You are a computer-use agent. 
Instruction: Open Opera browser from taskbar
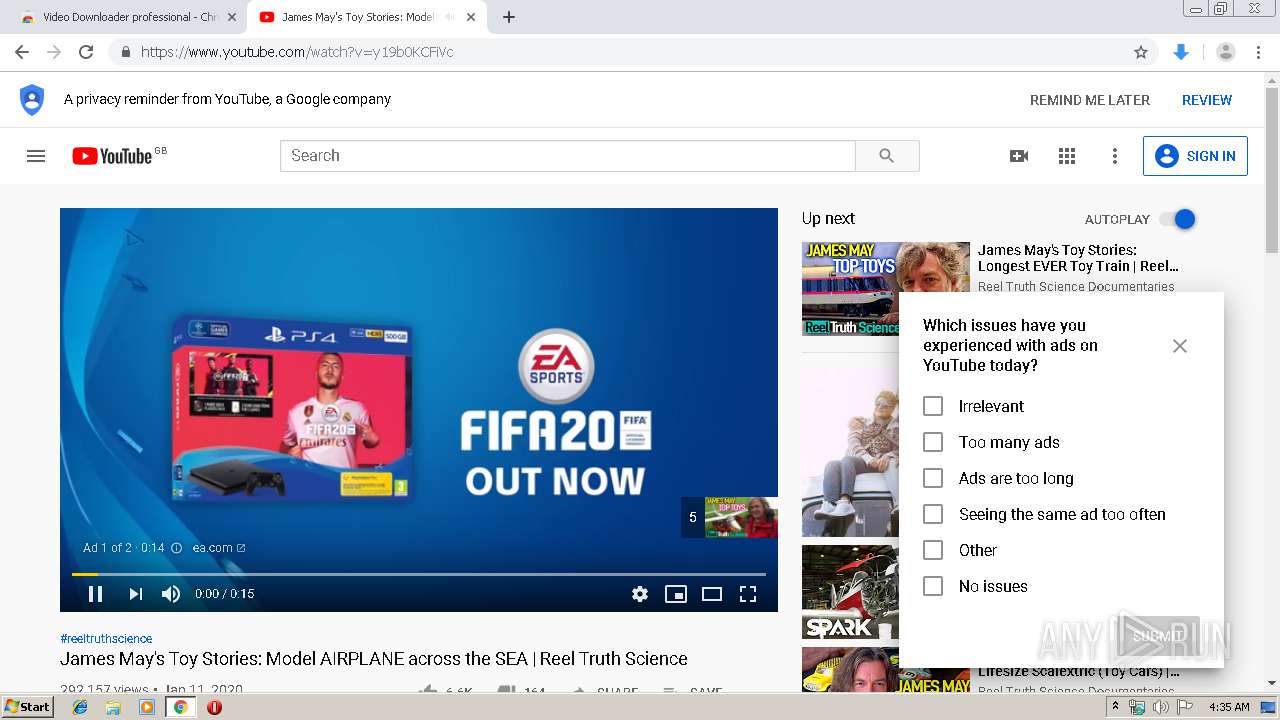pos(214,707)
